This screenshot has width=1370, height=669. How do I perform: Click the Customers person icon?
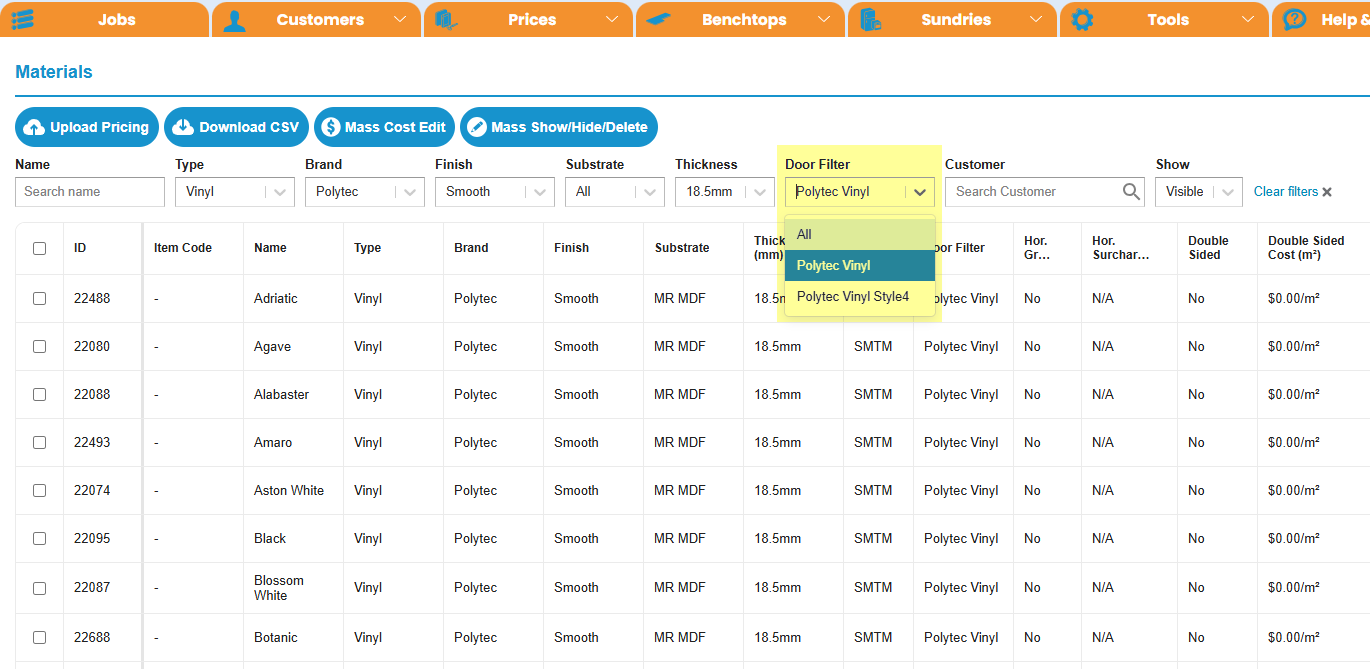[x=235, y=19]
